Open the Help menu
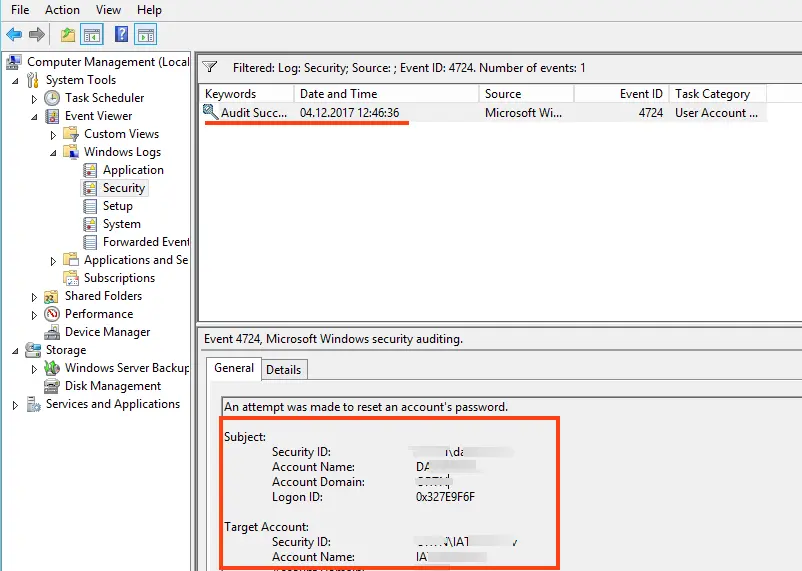Viewport: 802px width, 571px height. point(149,10)
